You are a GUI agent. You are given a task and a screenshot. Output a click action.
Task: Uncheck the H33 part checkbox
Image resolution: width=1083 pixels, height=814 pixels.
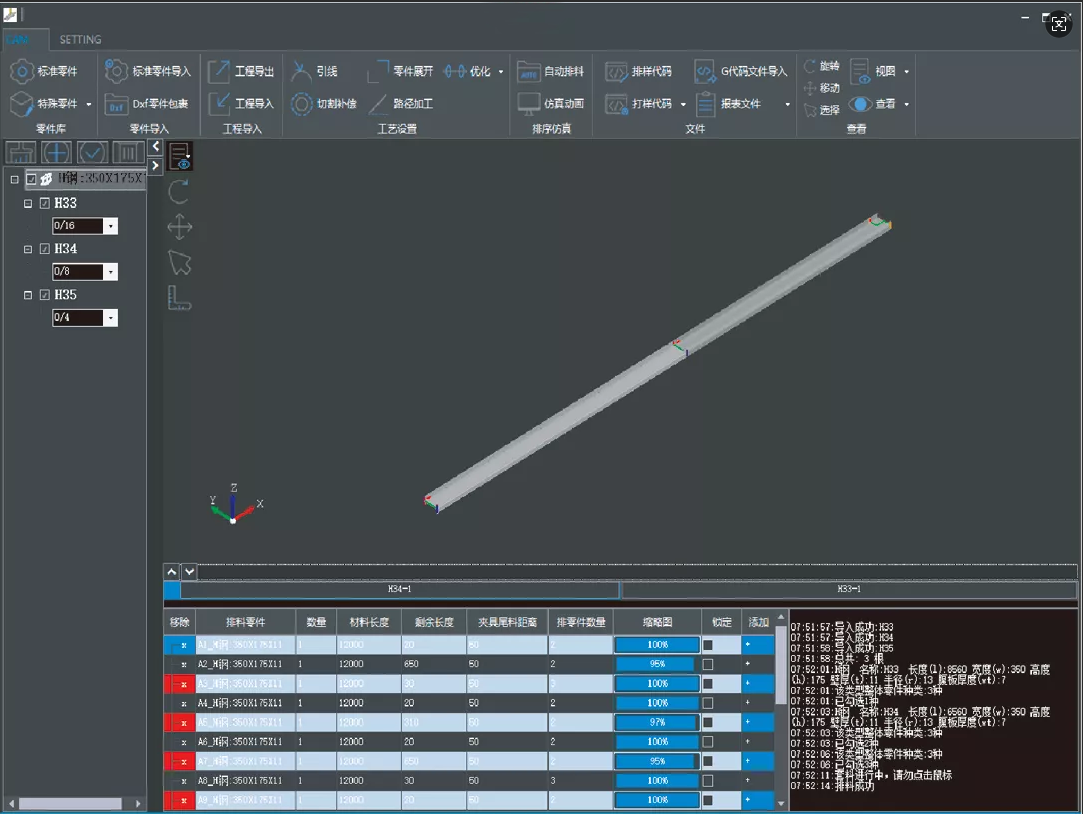coord(45,203)
